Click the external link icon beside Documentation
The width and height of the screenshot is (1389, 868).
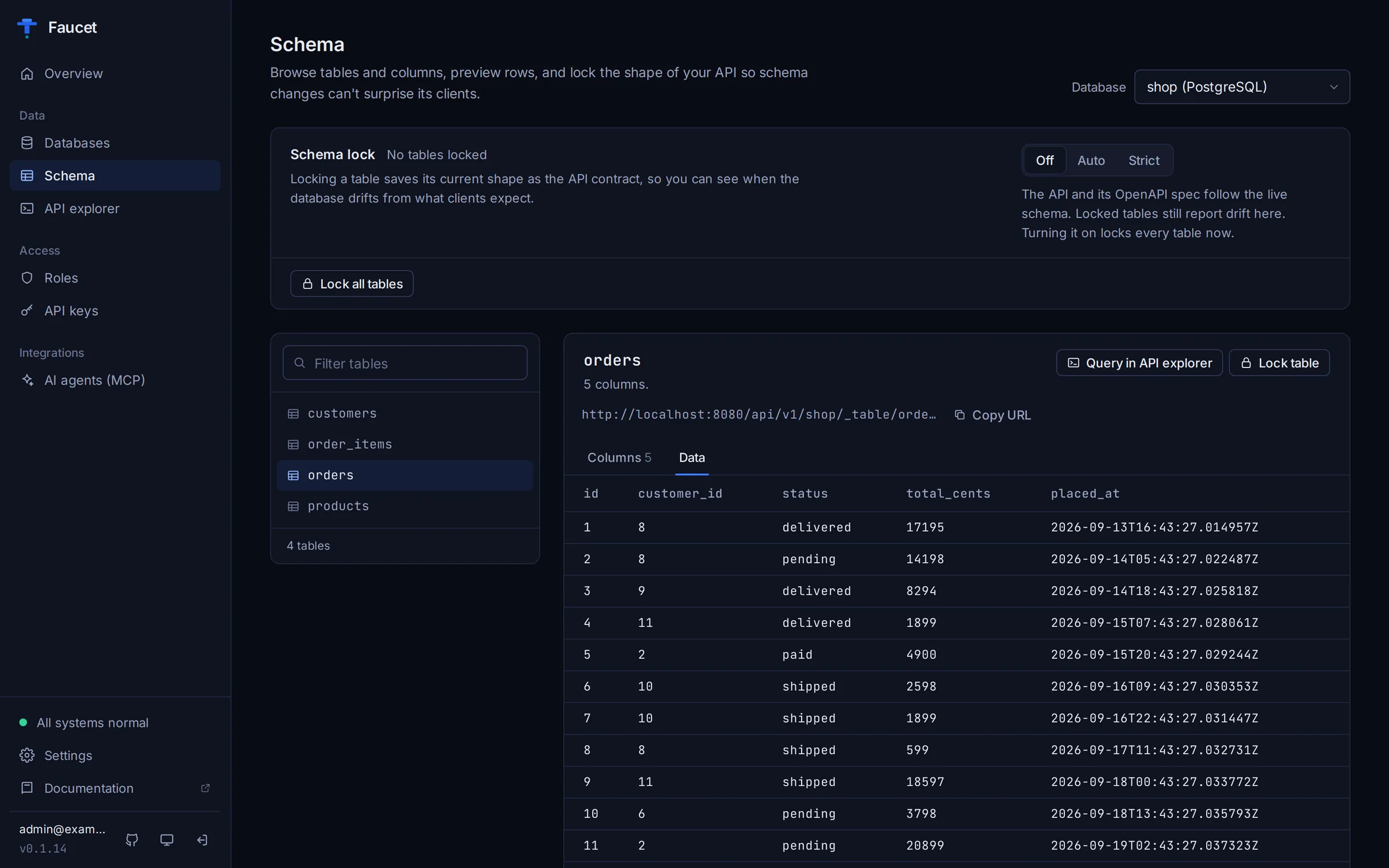click(205, 788)
